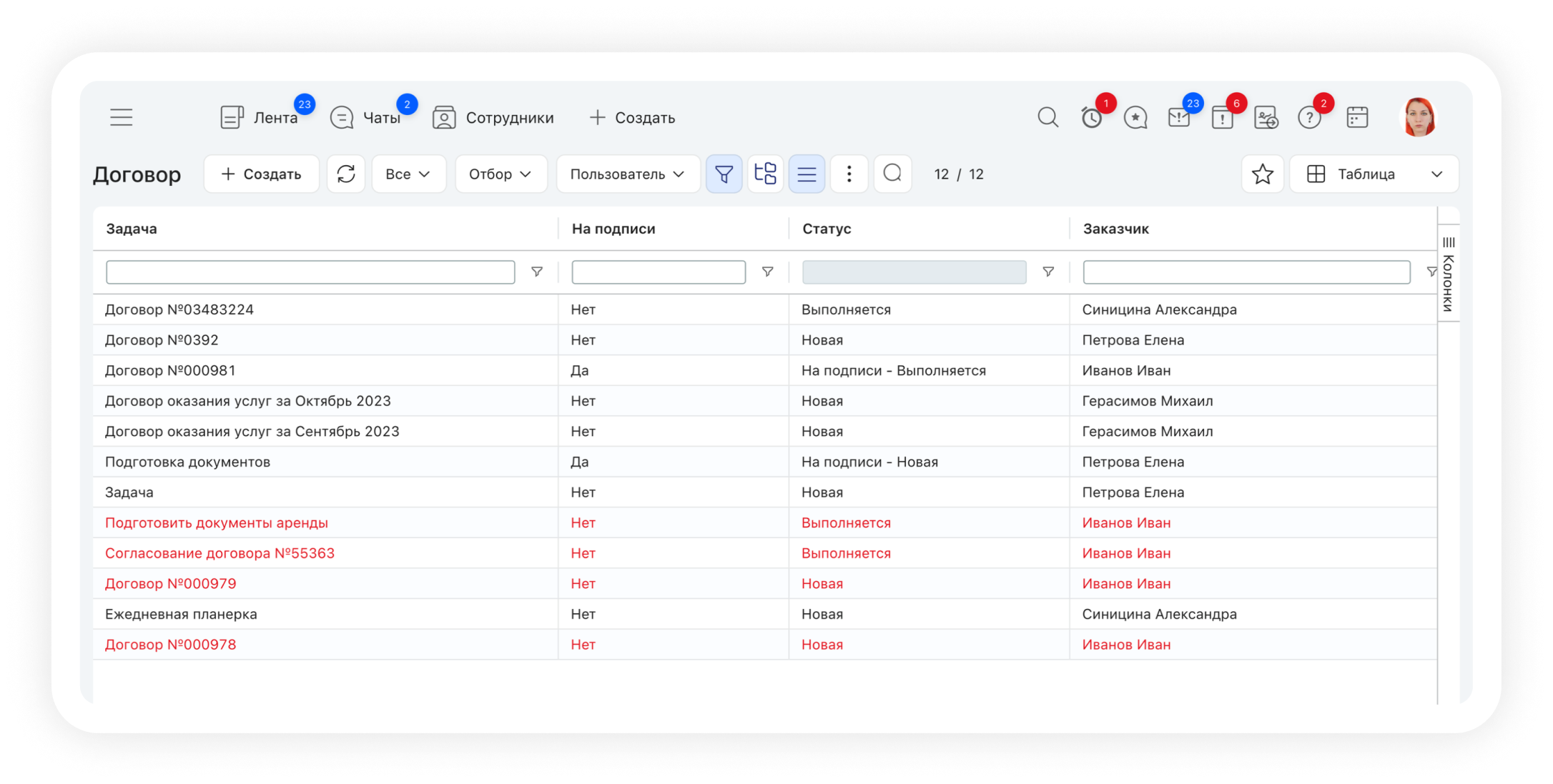The image size is (1553, 784).
Task: Open the Договор №000981 row
Action: (x=170, y=370)
